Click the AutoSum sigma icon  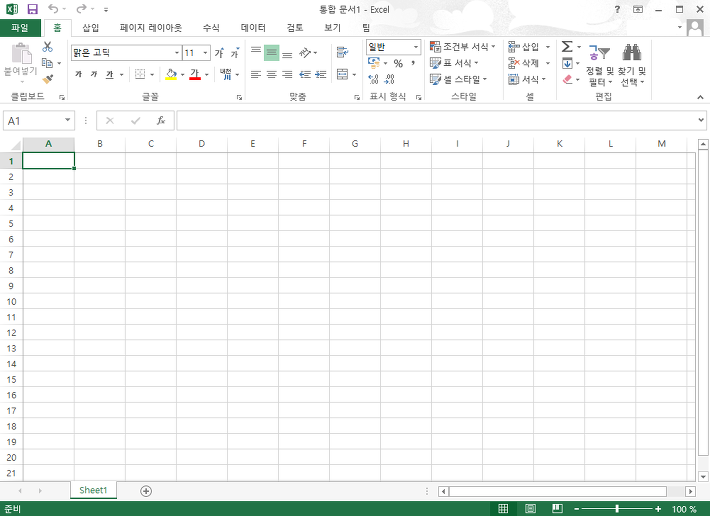pos(567,47)
